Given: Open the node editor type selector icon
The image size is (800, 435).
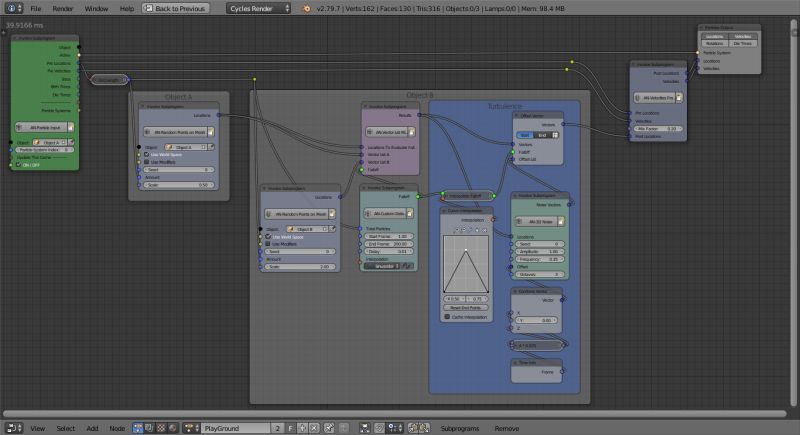Looking at the screenshot, I should [x=14, y=428].
